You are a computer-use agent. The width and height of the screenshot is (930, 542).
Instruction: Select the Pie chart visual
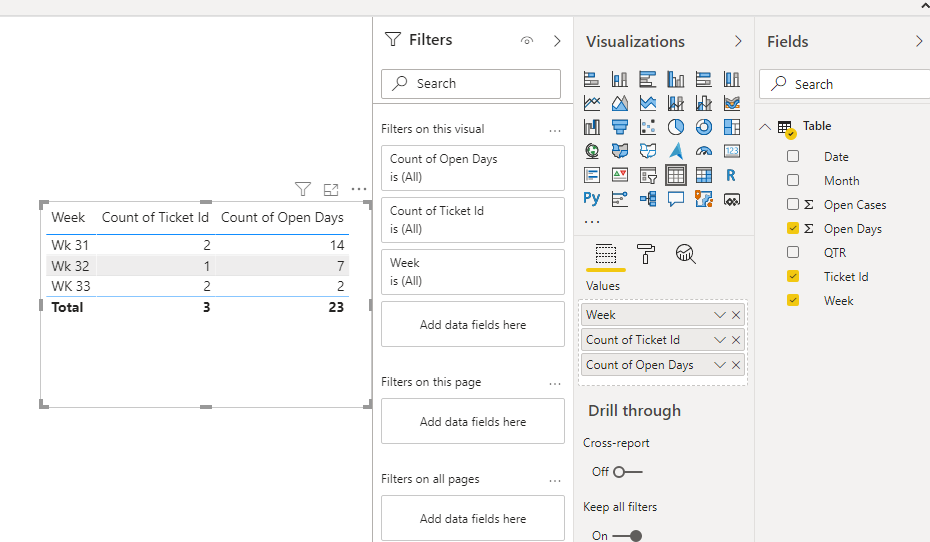click(676, 127)
